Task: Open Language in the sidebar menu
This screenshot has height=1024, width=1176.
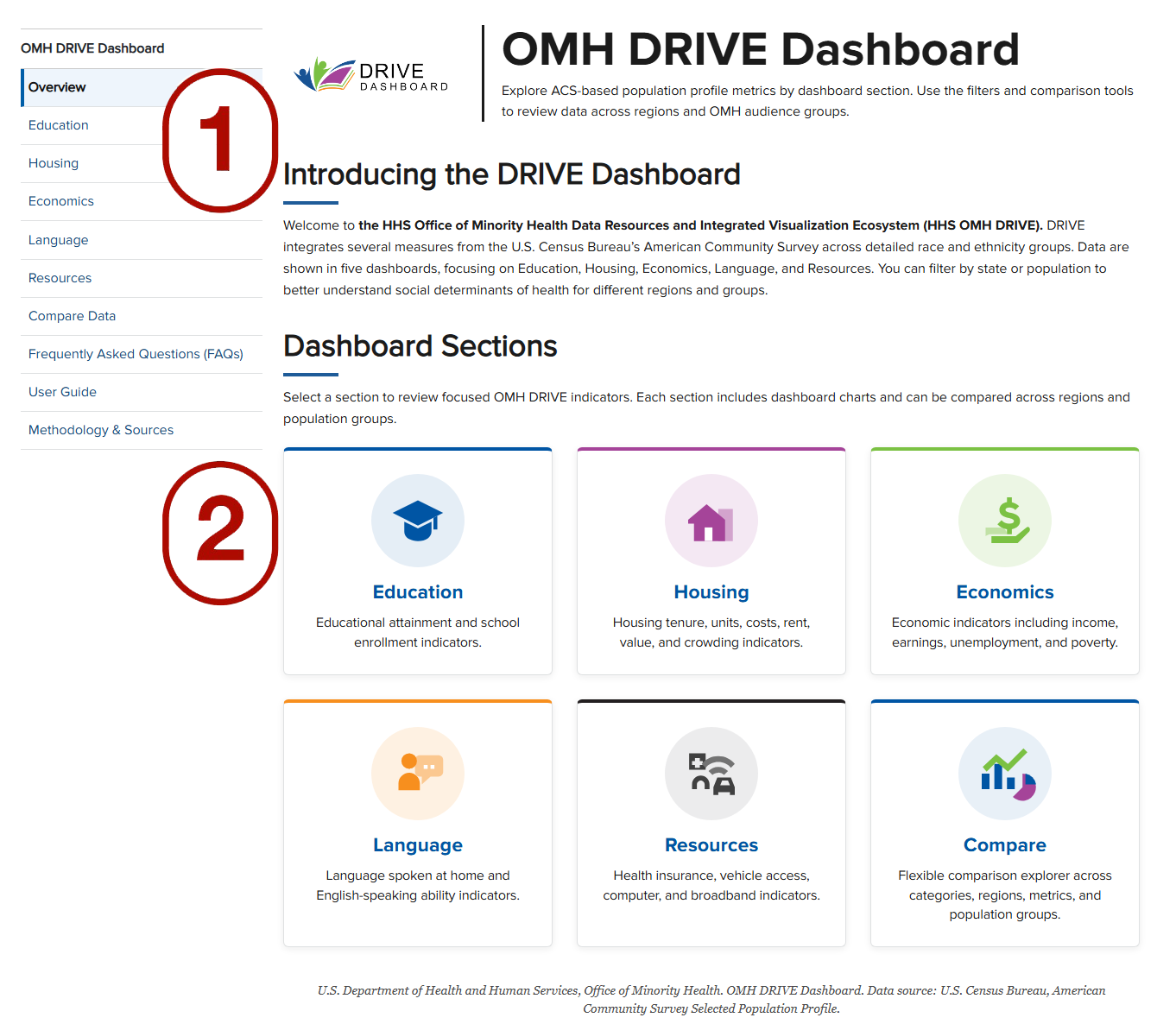Action: 142,240
